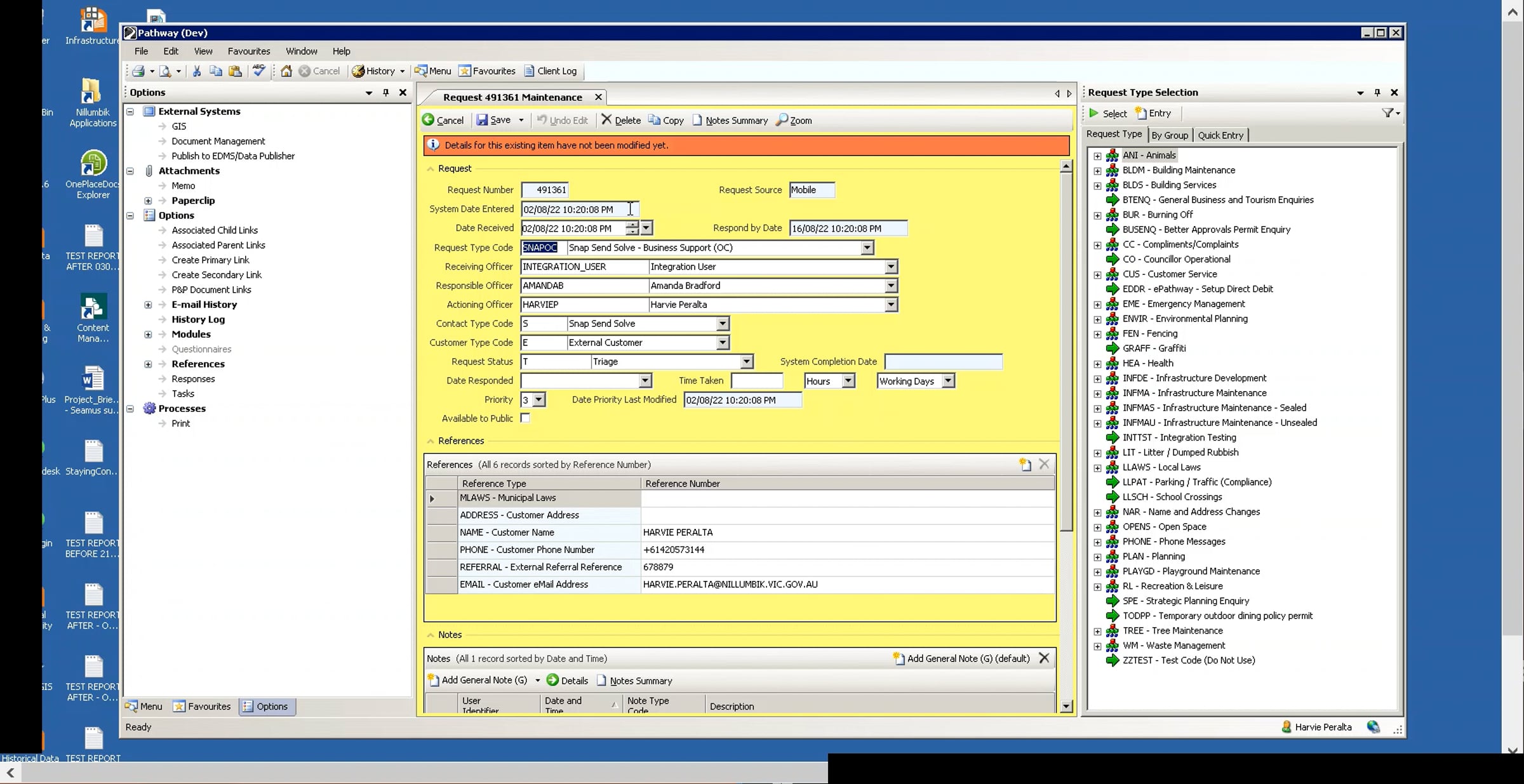Save the request with the disk icon
The width and height of the screenshot is (1524, 784).
coord(493,120)
